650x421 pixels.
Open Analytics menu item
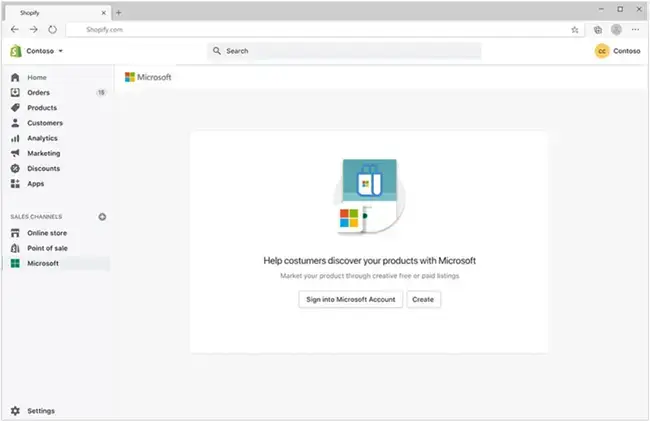point(42,138)
